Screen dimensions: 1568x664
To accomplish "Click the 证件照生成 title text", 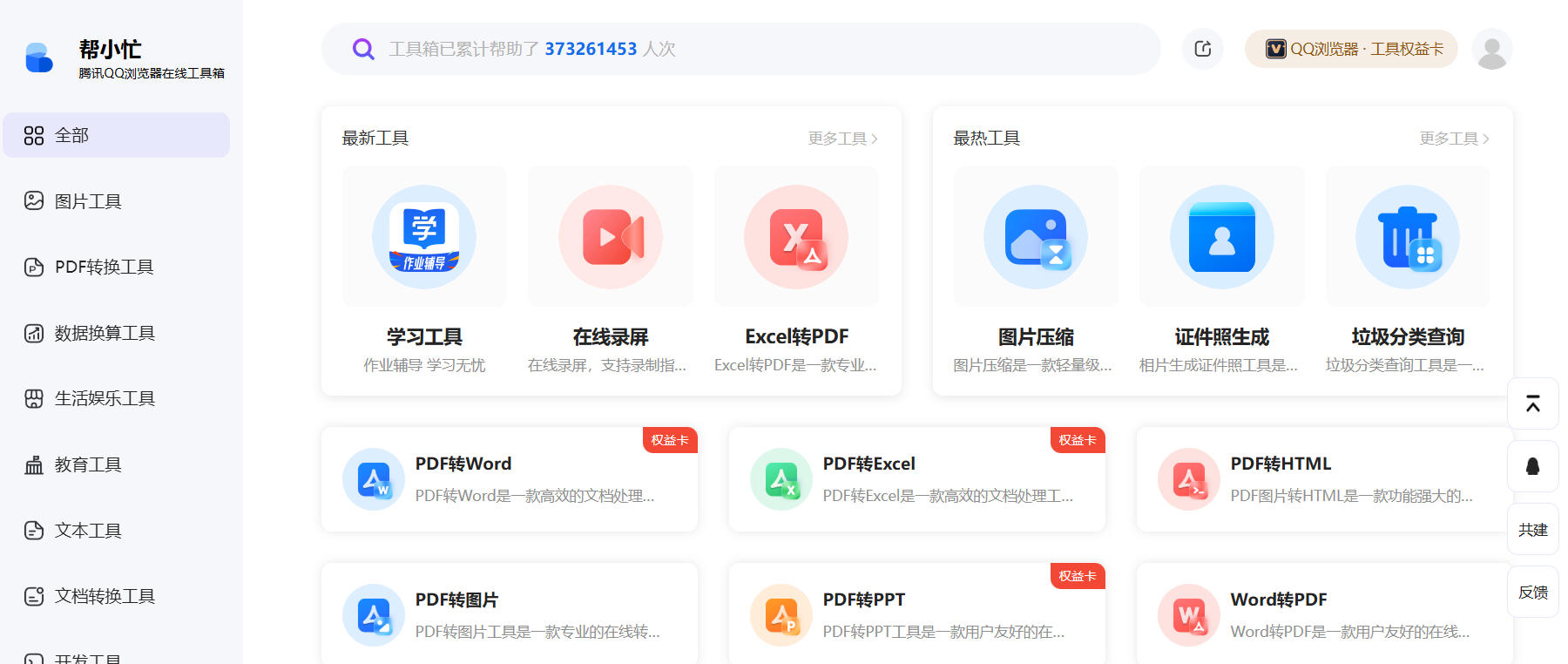I will click(1222, 336).
